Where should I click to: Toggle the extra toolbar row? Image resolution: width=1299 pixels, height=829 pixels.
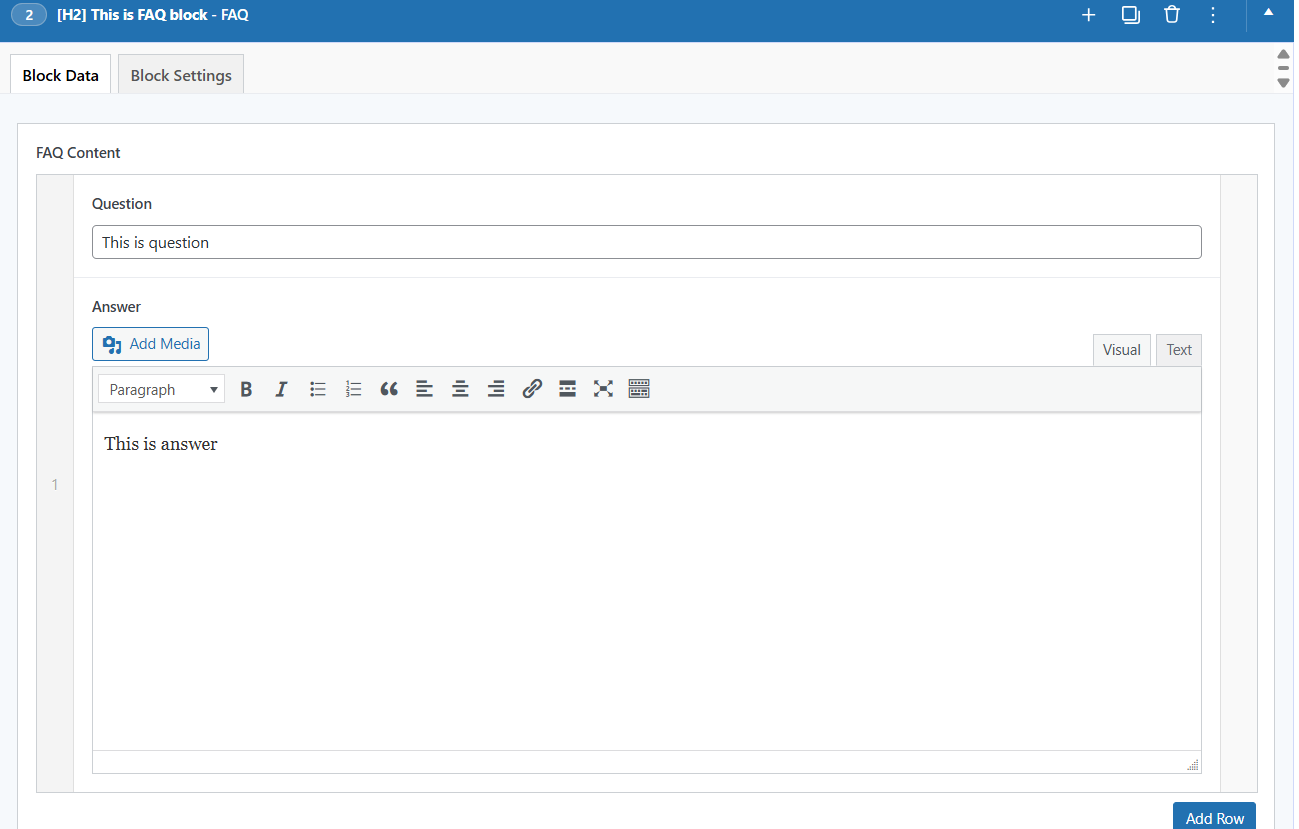[x=639, y=389]
